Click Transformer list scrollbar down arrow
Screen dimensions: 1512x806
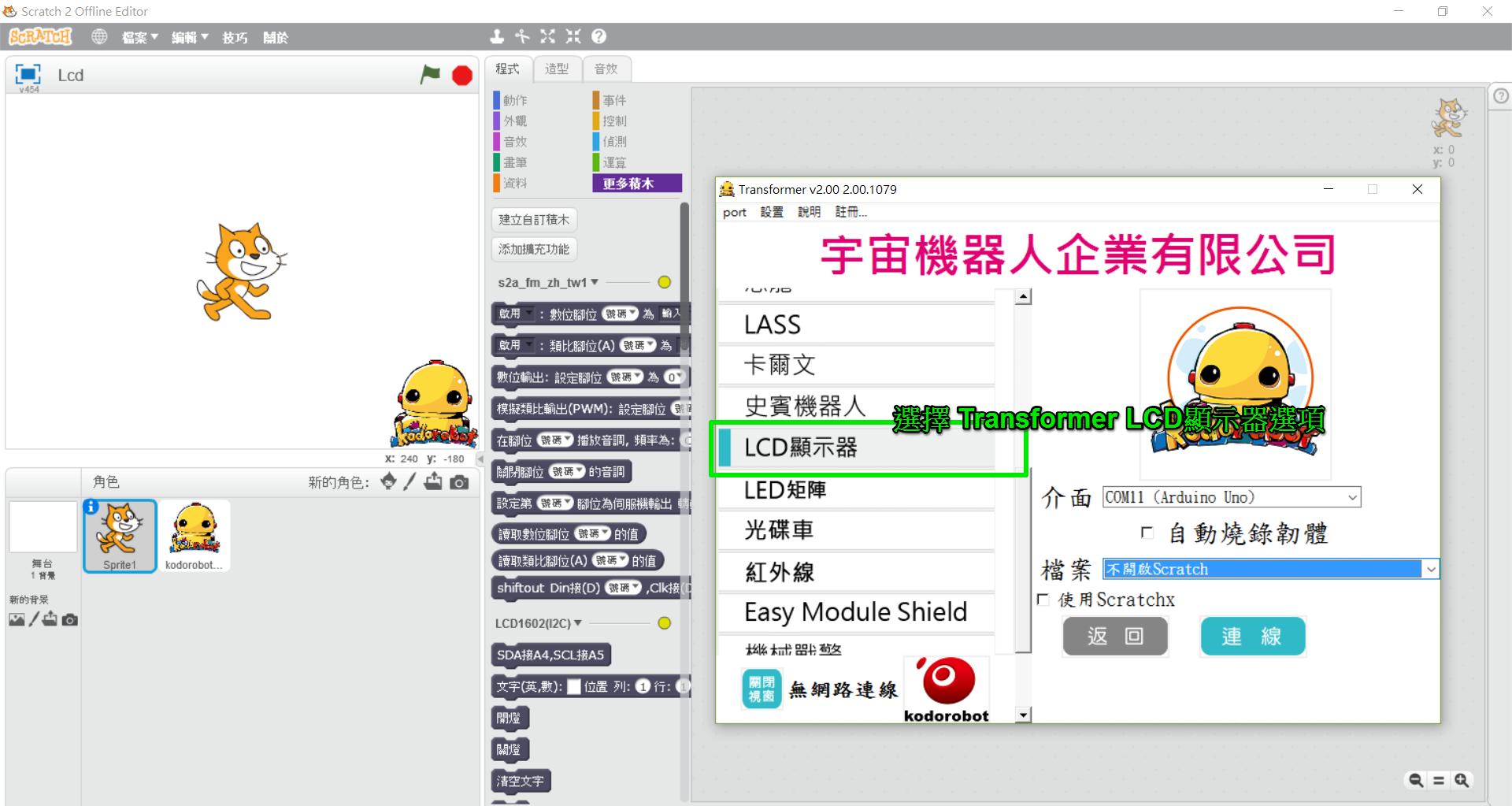(x=1023, y=715)
